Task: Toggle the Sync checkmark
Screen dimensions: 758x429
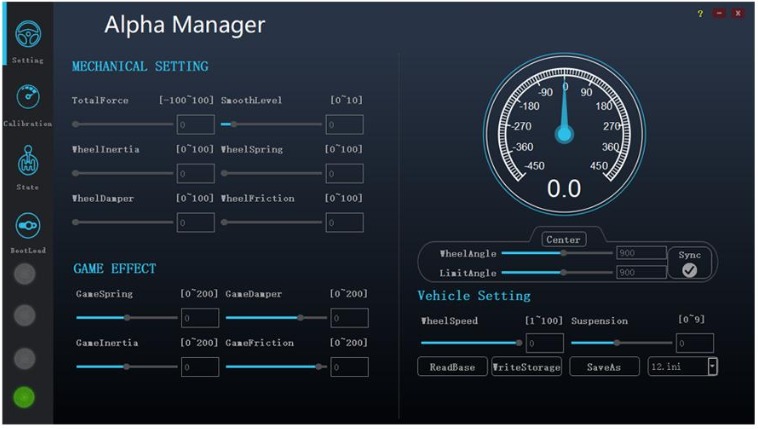Action: [689, 270]
